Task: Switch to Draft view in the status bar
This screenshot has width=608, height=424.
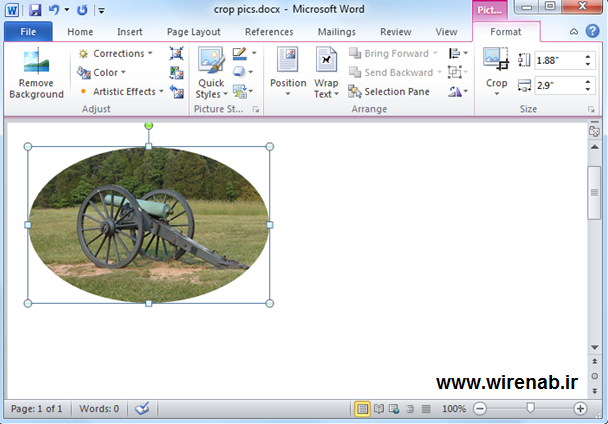Action: coord(426,409)
